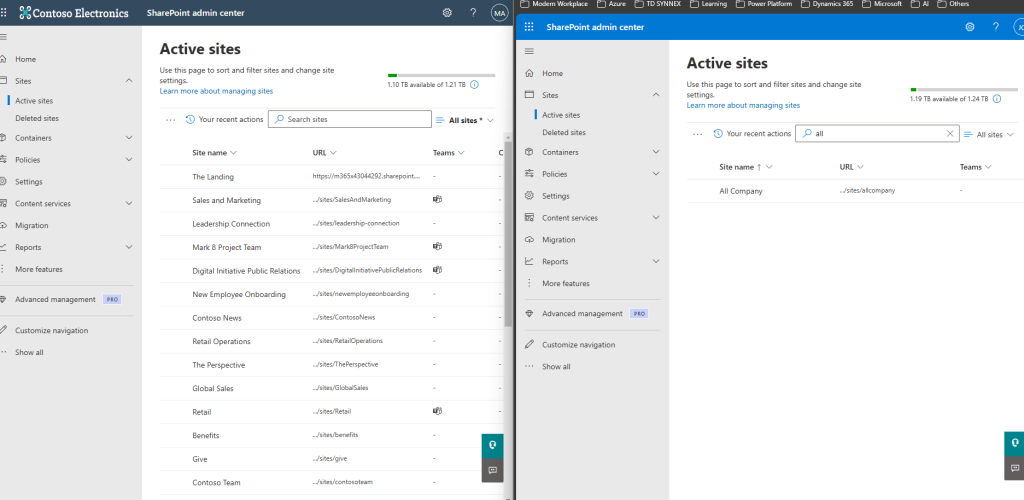Focus search box containing 'all'
This screenshot has height=500, width=1024.
(x=877, y=133)
